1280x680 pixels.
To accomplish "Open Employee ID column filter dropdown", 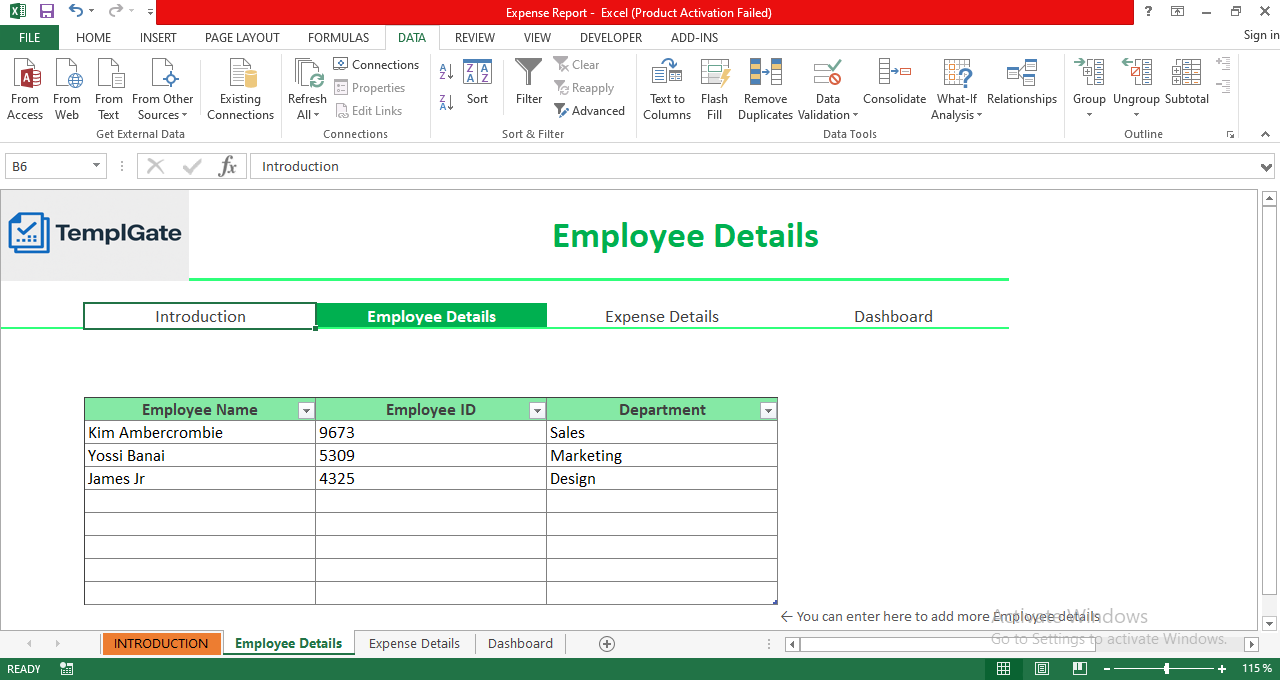I will point(537,410).
